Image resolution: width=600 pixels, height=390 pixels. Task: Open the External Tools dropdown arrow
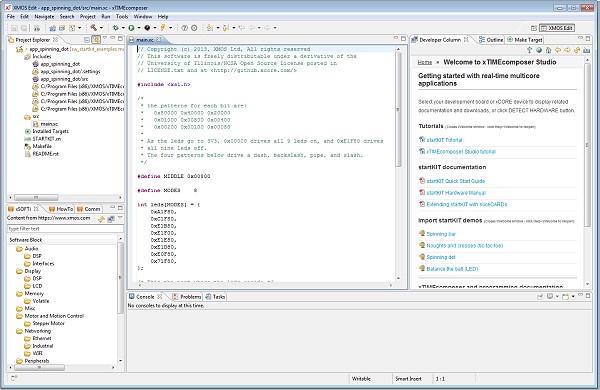pyautogui.click(x=155, y=28)
